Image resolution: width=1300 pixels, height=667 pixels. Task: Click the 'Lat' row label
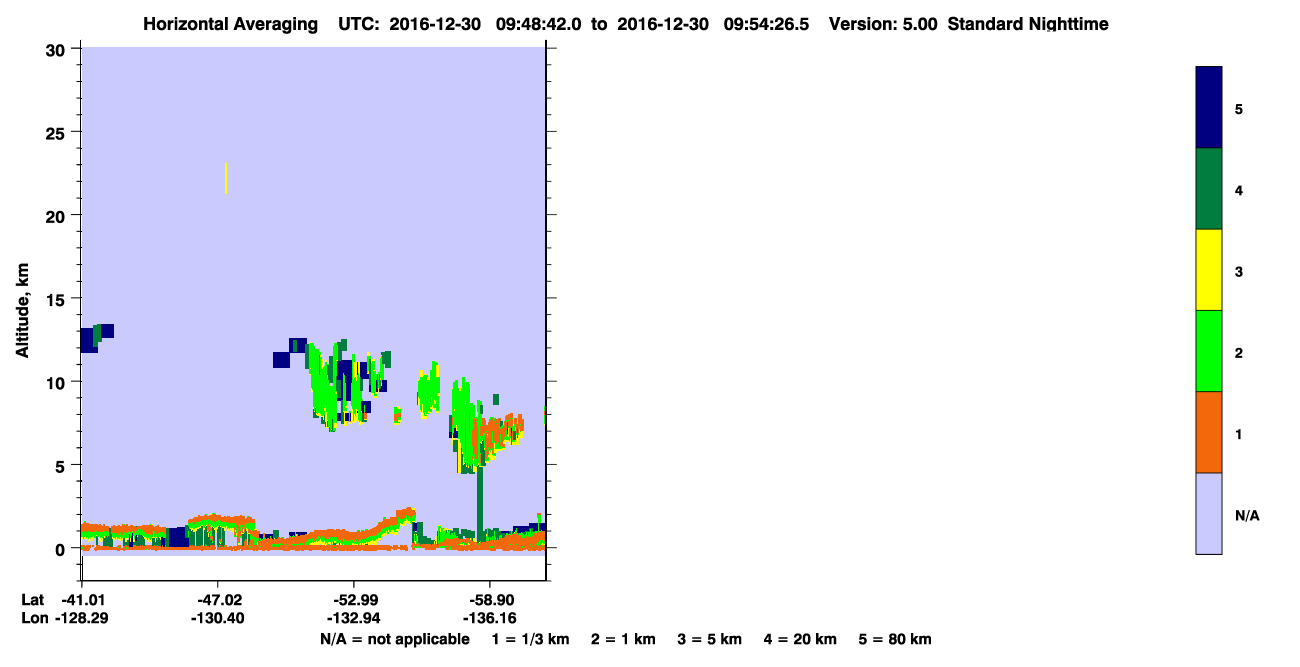tap(33, 600)
